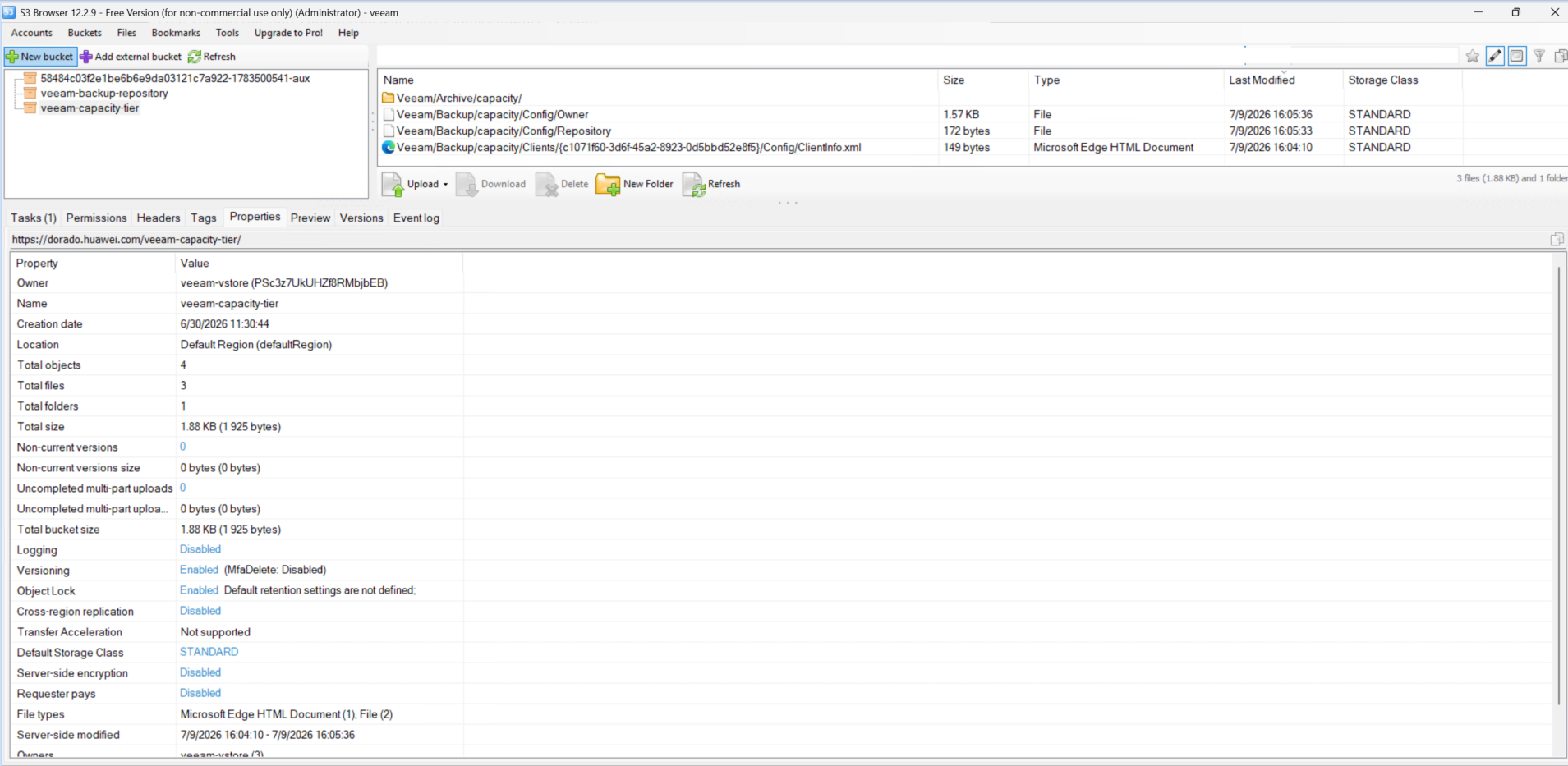
Task: Sort the file list by the Size column
Action: pos(983,80)
